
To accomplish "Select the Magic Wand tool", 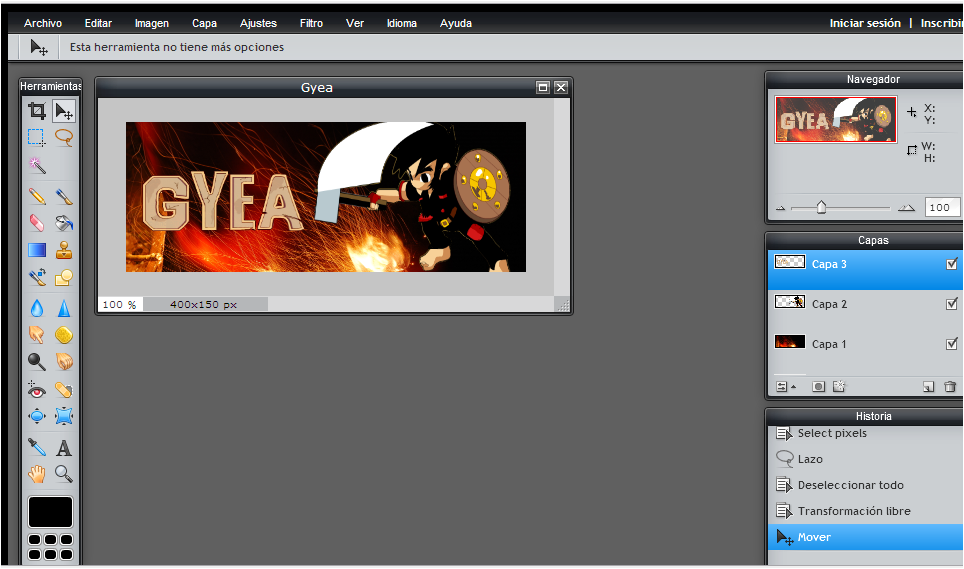I will click(37, 165).
